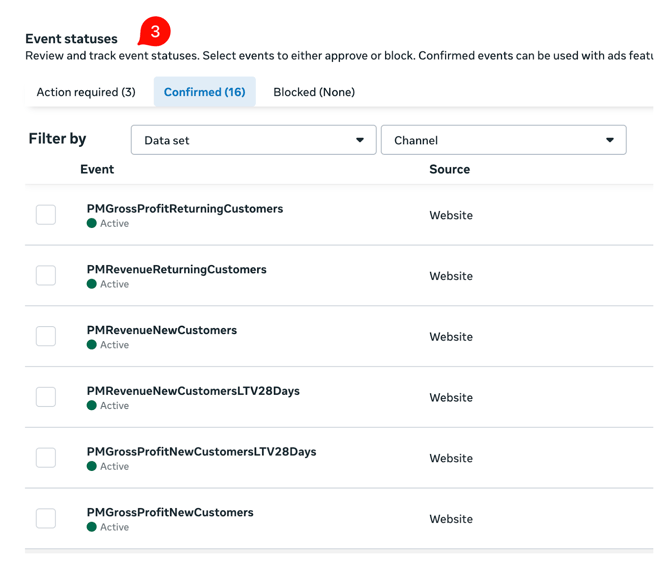Click green Active dot under PMGrossProfitReturningCustomers
The width and height of the screenshot is (670, 570).
pyautogui.click(x=92, y=224)
